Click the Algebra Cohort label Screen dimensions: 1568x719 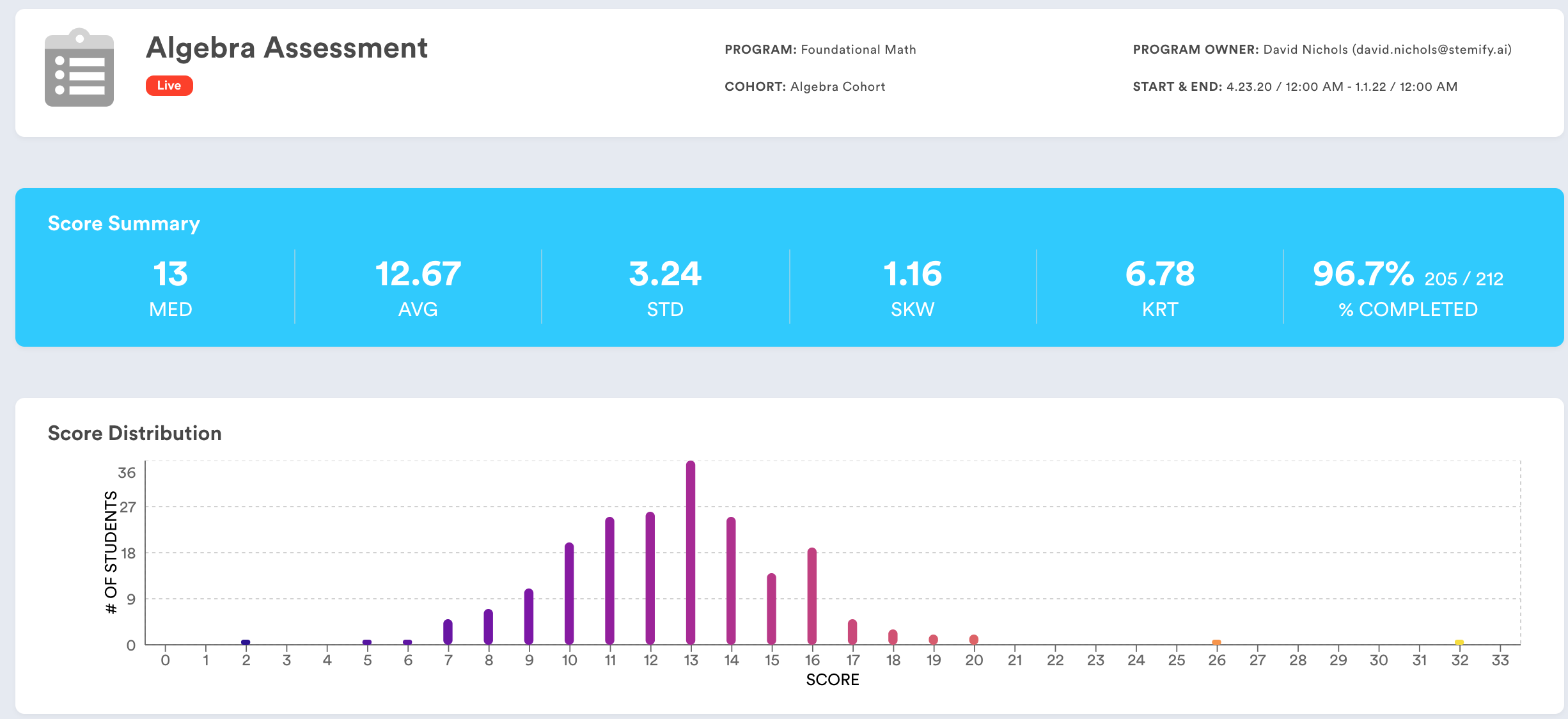point(837,86)
